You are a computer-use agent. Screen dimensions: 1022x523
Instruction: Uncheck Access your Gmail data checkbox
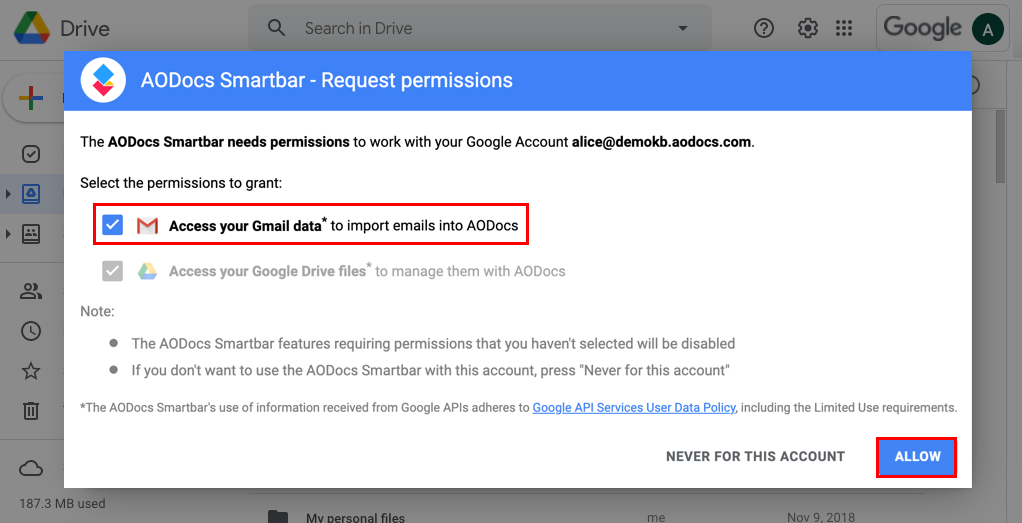112,225
